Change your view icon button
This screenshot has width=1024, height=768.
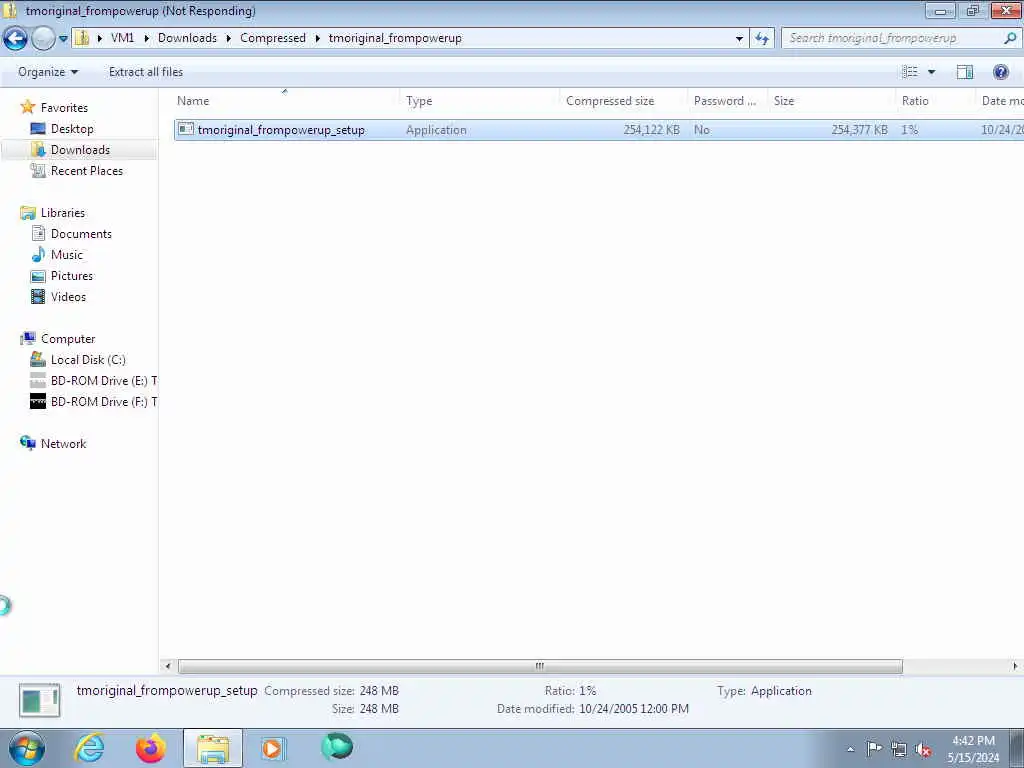910,72
